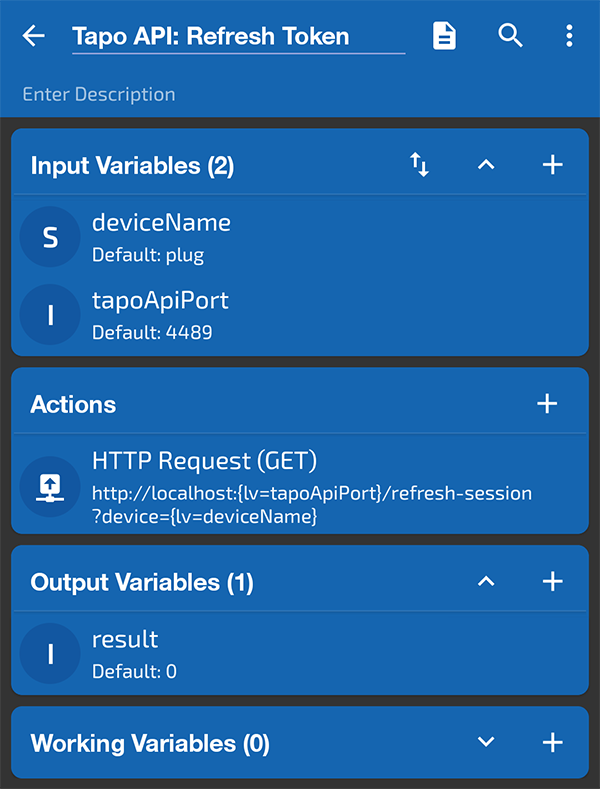Image resolution: width=600 pixels, height=789 pixels.
Task: Collapse the Output Variables section
Action: tap(486, 581)
